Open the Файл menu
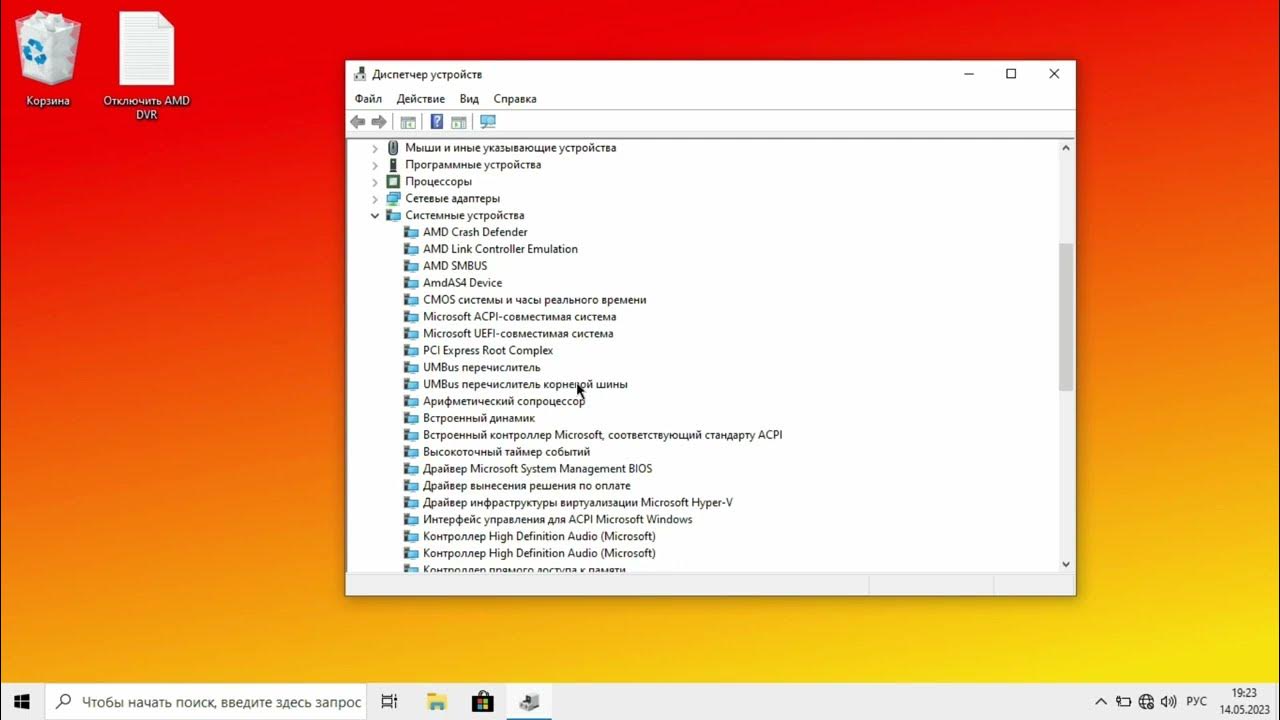Viewport: 1280px width, 720px height. pyautogui.click(x=368, y=99)
